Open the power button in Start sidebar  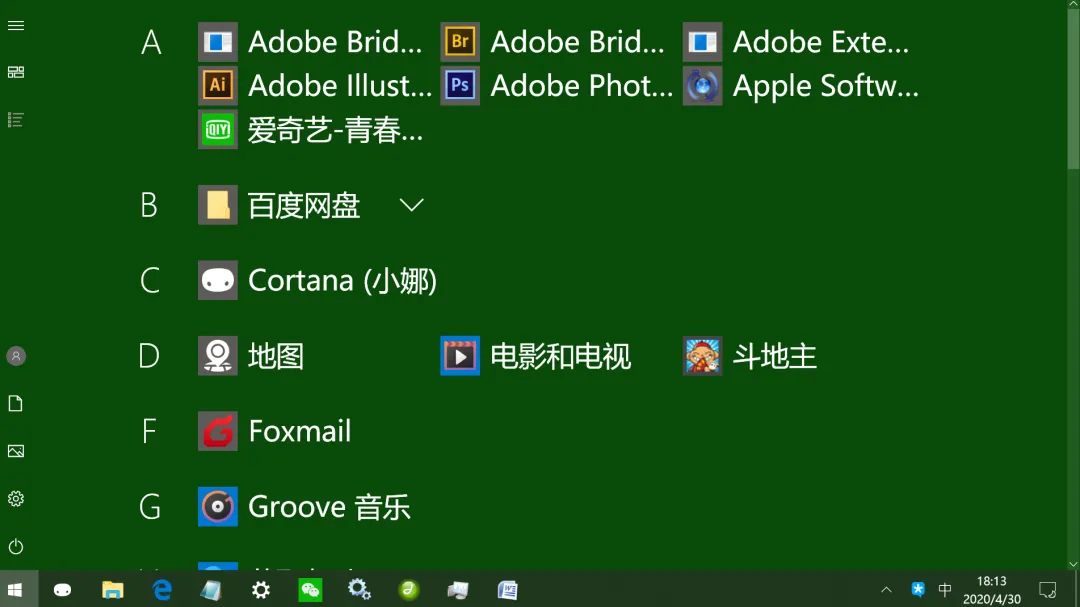coord(15,546)
